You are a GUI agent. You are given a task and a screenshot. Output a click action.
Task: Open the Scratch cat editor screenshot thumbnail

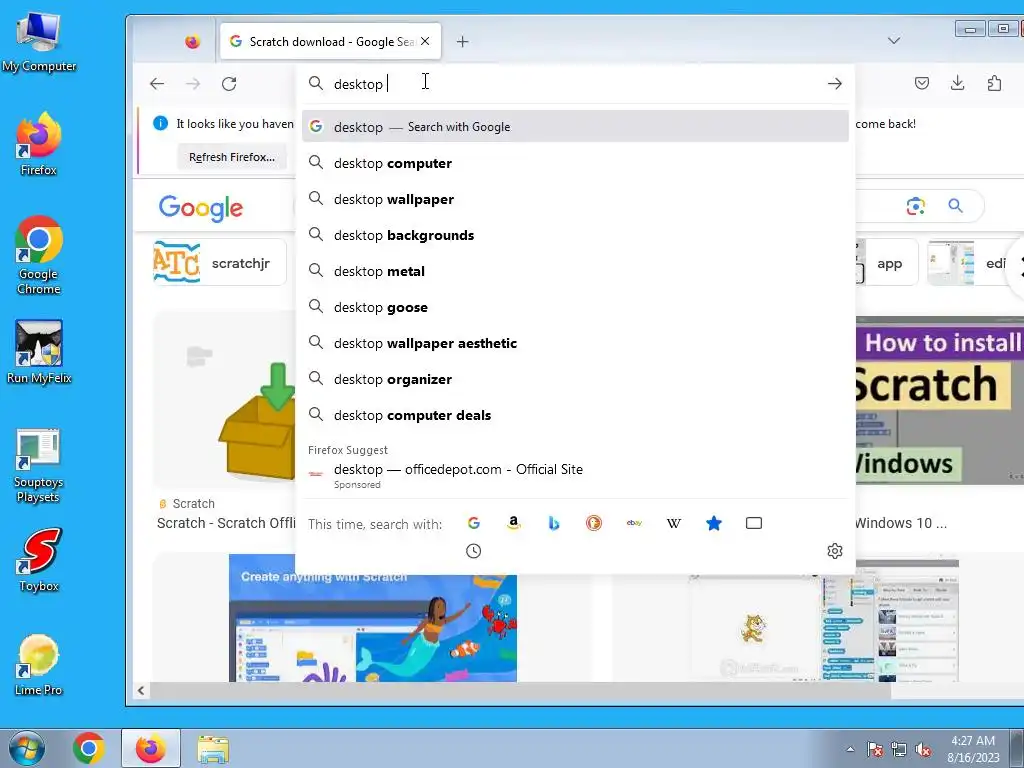point(823,620)
